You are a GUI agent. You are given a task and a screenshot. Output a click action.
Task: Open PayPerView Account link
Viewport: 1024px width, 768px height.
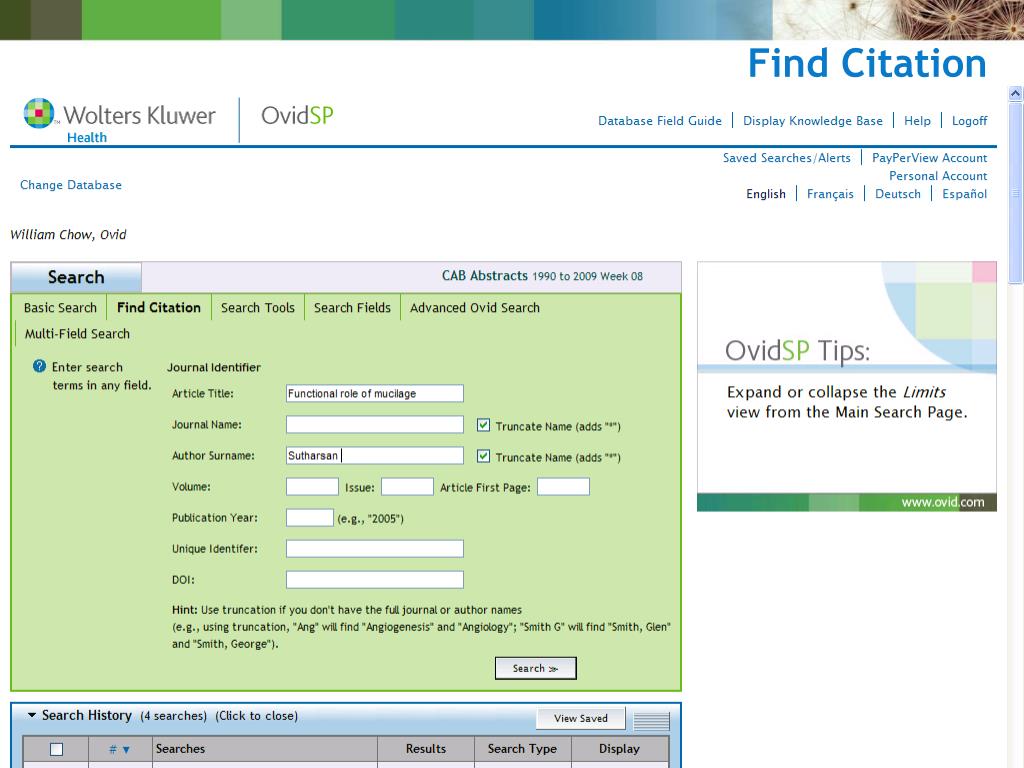[929, 158]
